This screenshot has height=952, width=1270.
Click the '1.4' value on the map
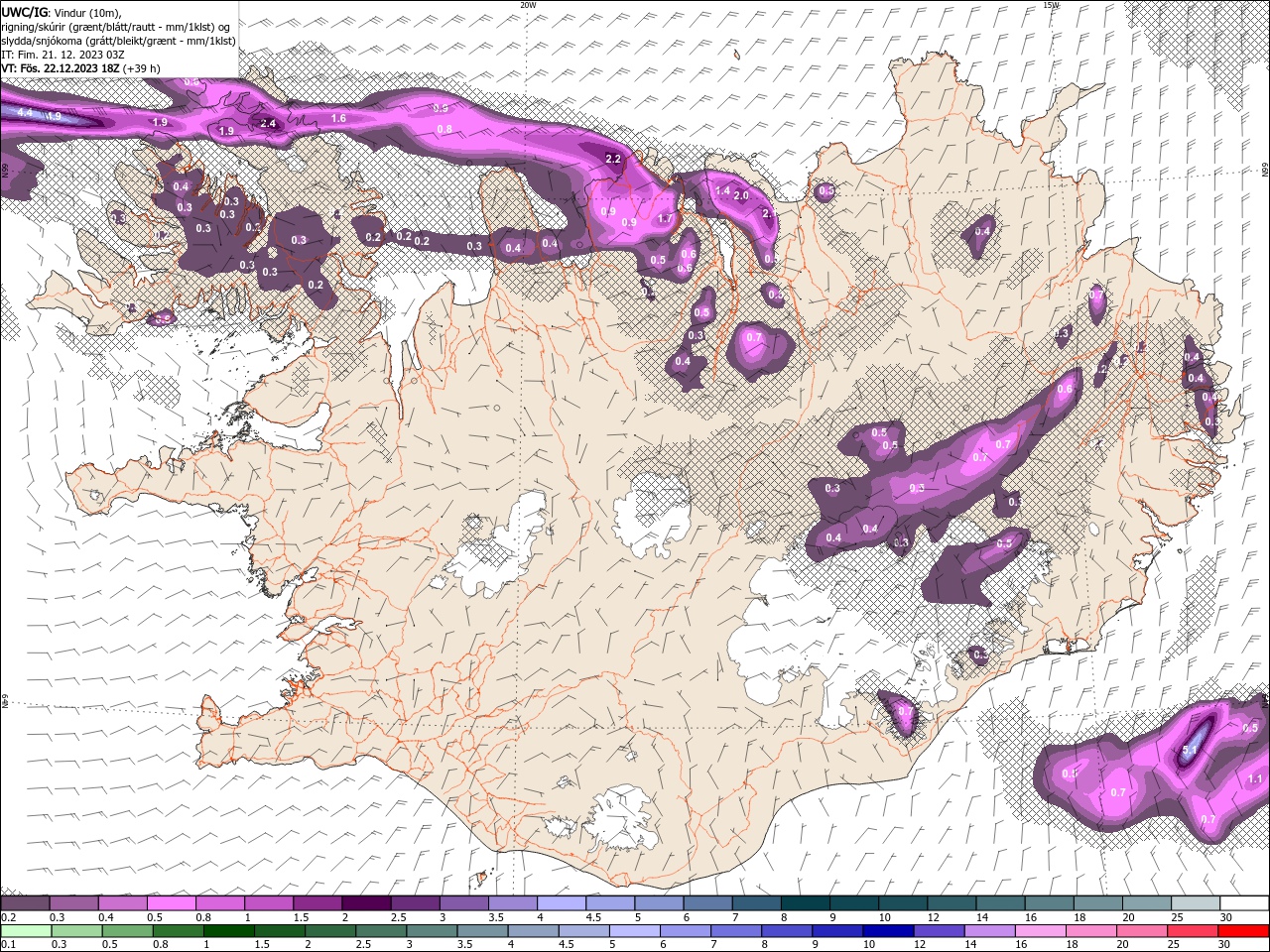pos(722,190)
